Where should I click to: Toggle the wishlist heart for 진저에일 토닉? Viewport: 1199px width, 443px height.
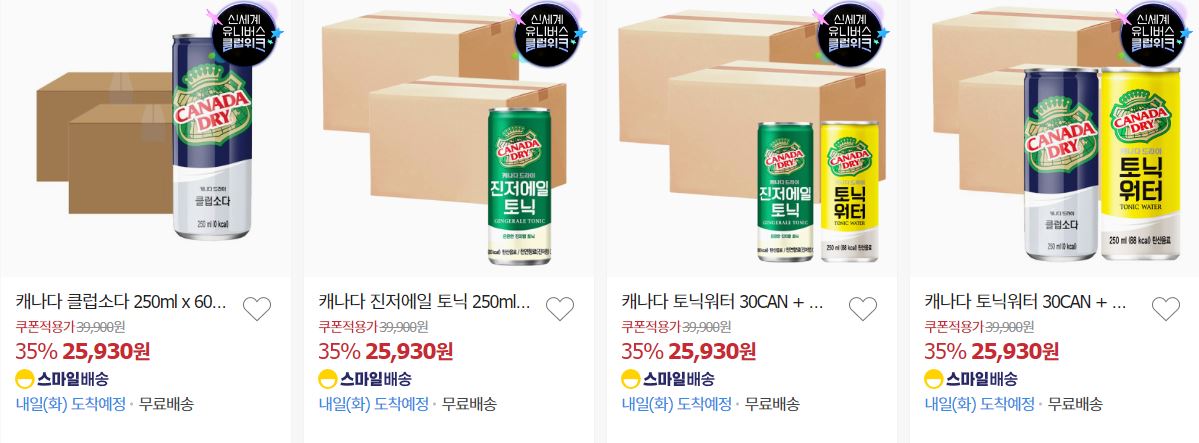pyautogui.click(x=560, y=308)
